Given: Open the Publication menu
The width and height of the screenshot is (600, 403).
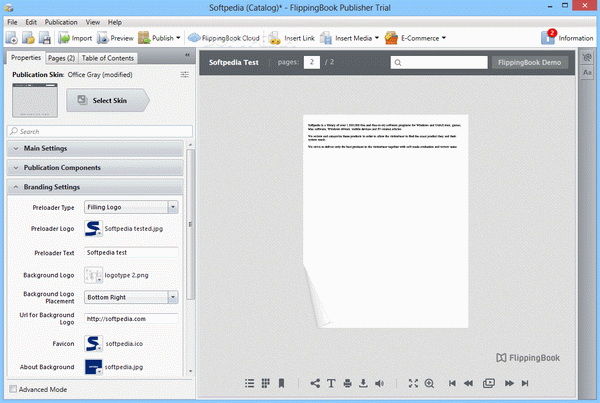Looking at the screenshot, I should click(61, 22).
